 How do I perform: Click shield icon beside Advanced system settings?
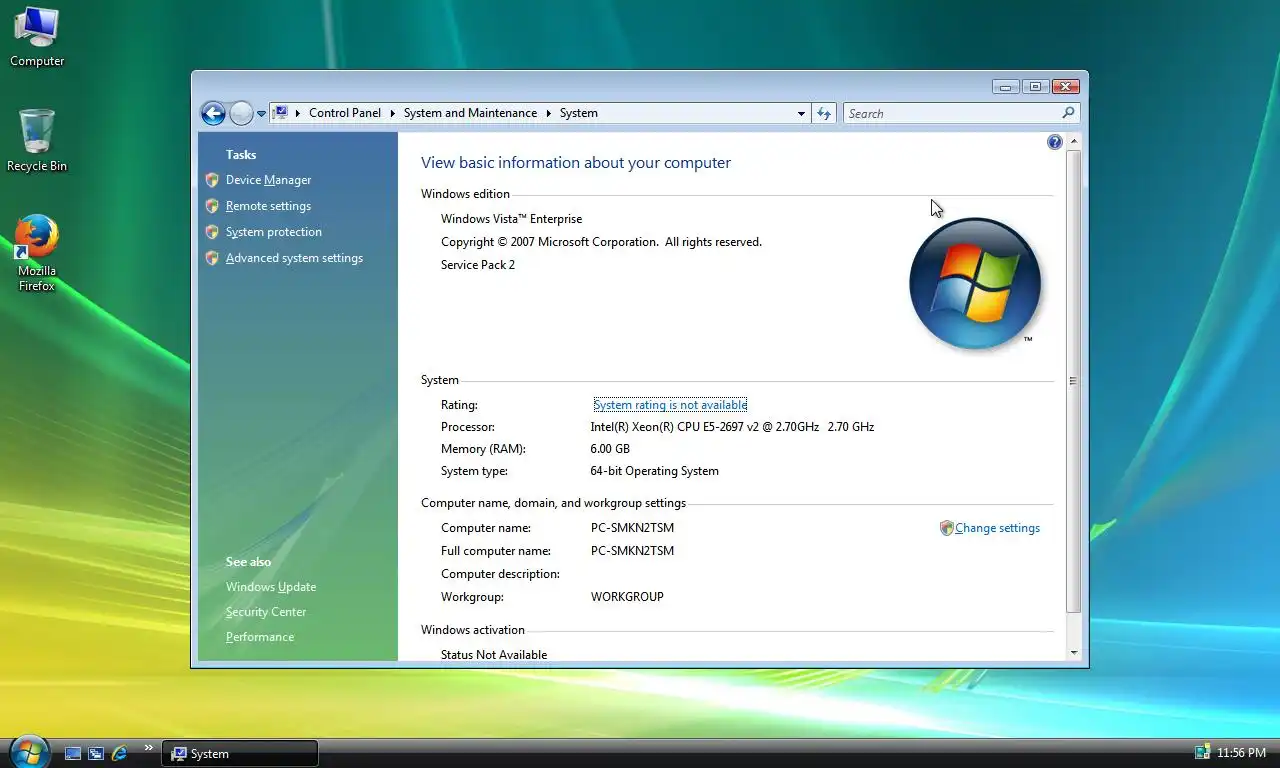pyautogui.click(x=212, y=258)
